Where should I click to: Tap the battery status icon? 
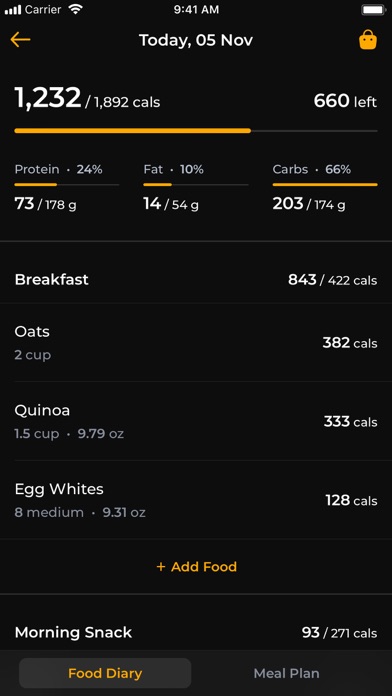[x=373, y=10]
